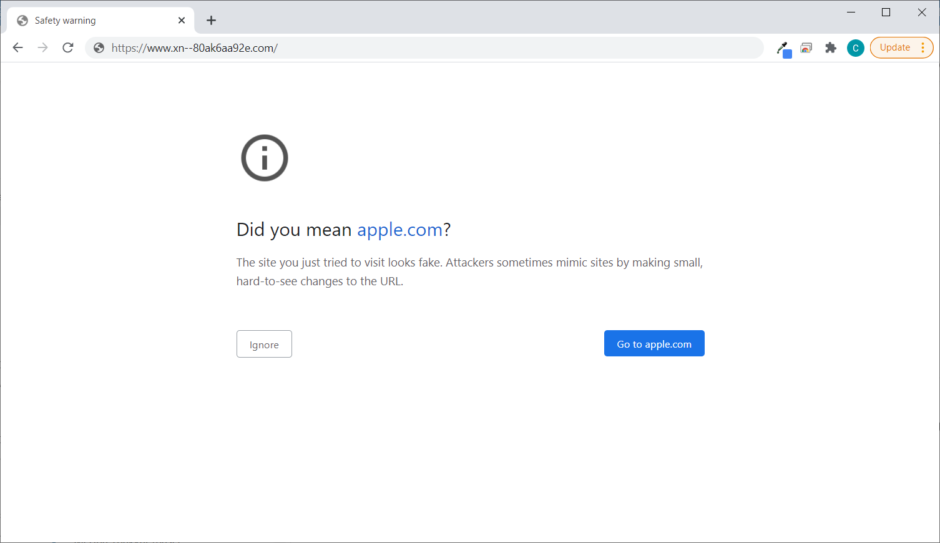Follow the apple.com link in heading
940x543 pixels.
coord(399,230)
